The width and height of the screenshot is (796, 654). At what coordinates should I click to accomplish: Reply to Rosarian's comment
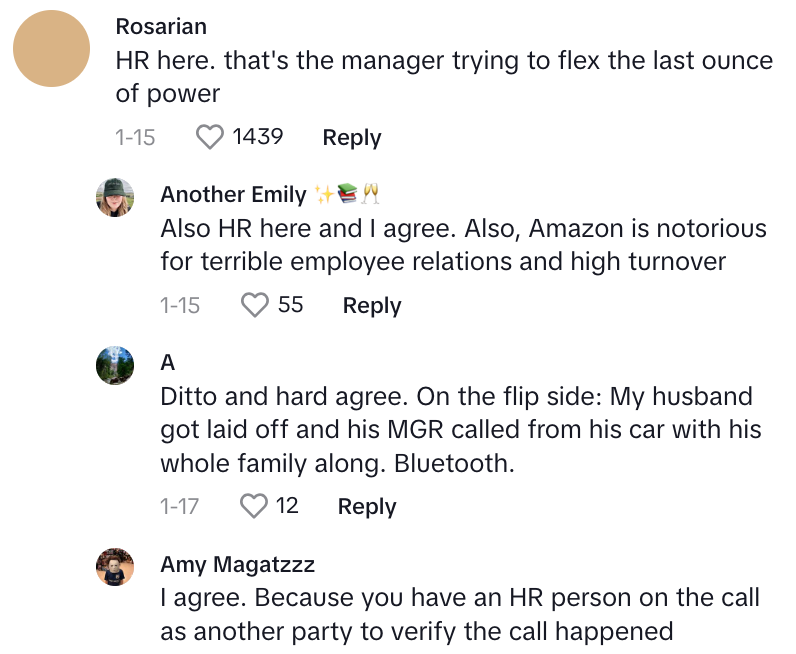[x=352, y=138]
